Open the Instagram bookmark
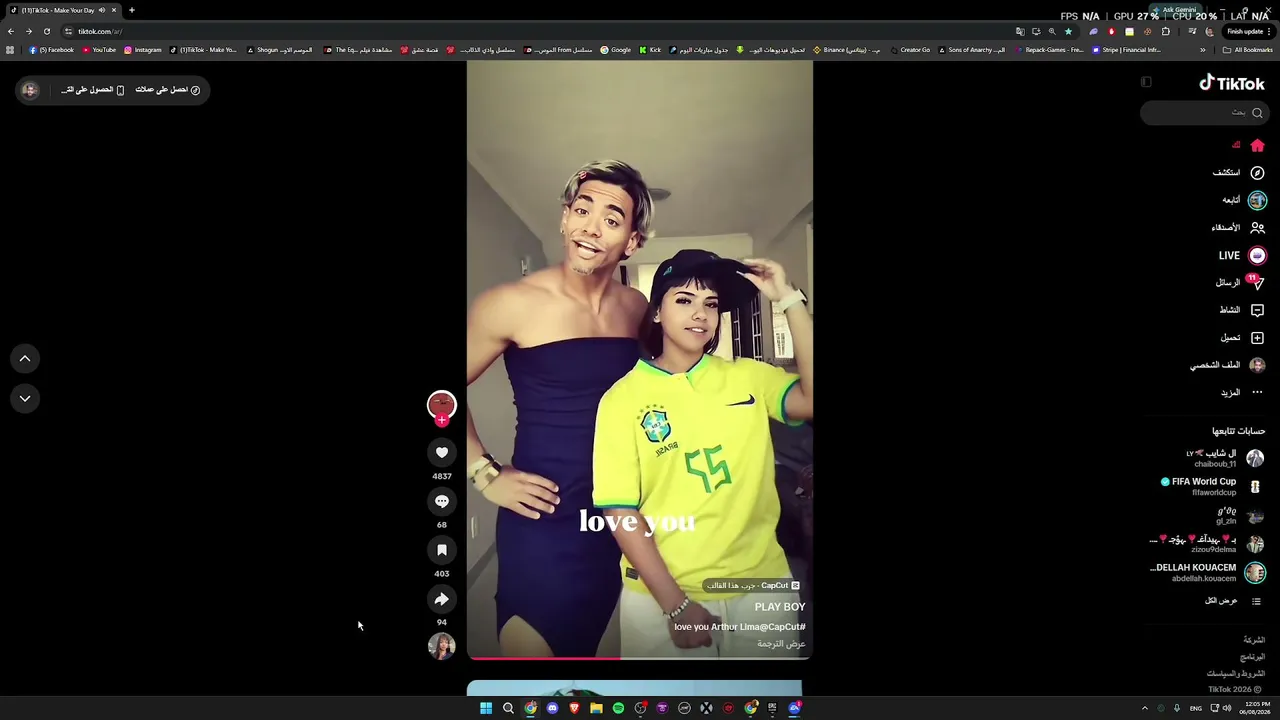The width and height of the screenshot is (1280, 720). click(143, 50)
